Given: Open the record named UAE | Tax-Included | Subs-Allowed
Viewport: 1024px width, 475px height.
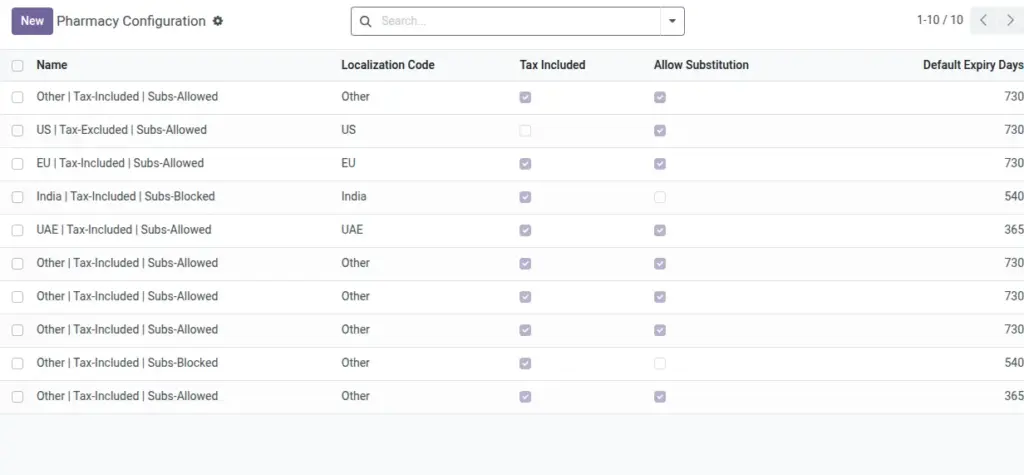Looking at the screenshot, I should [x=124, y=230].
